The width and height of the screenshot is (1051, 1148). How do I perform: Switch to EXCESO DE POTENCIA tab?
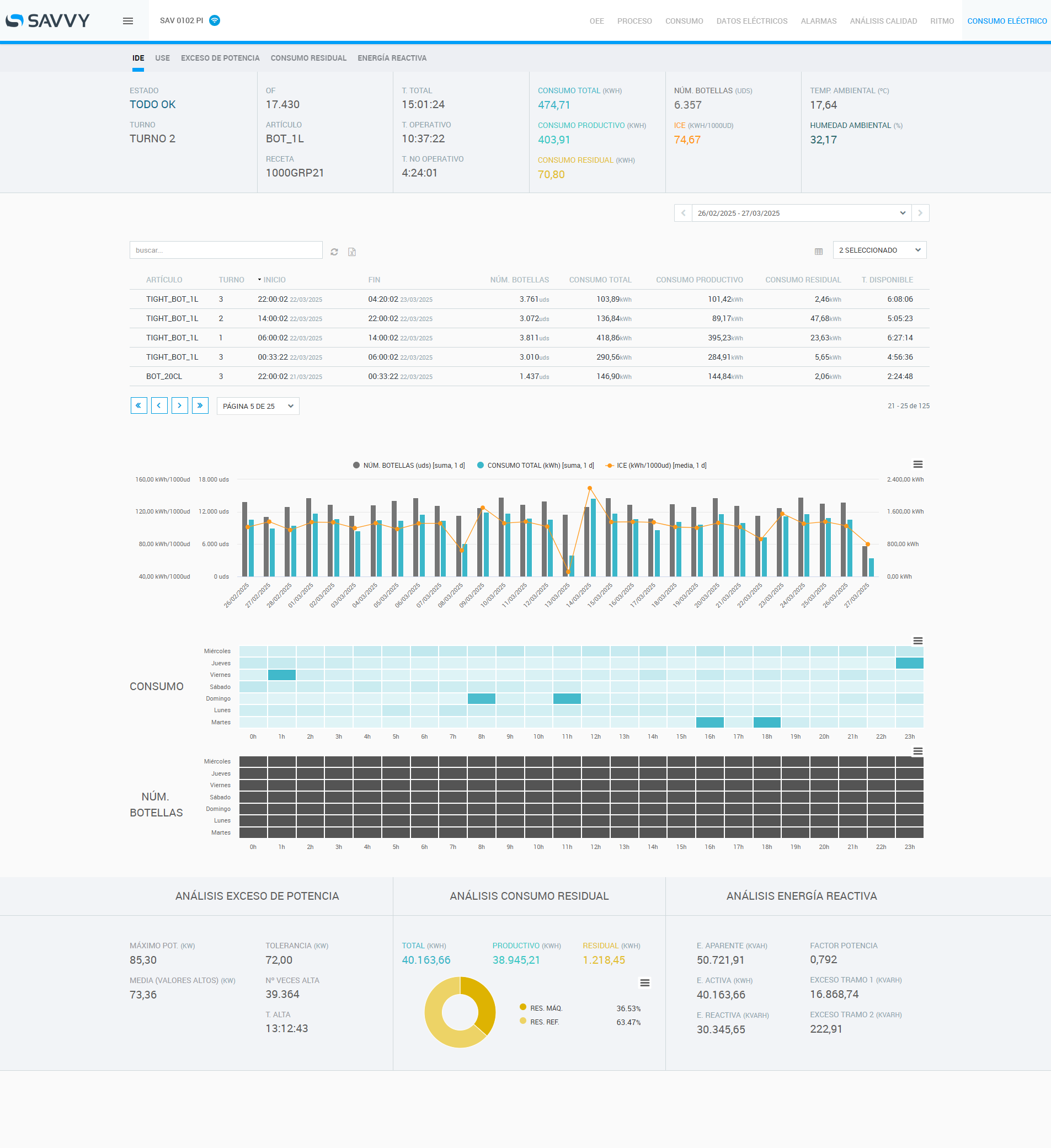click(220, 58)
